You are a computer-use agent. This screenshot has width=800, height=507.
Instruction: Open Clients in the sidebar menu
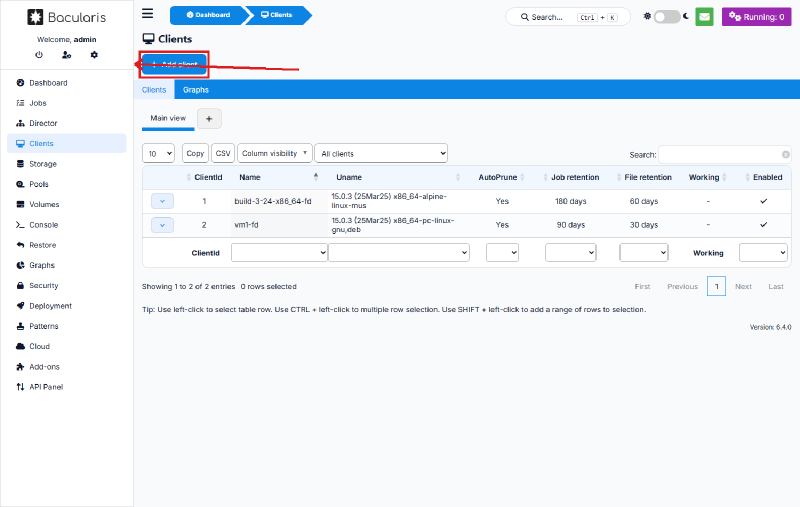(x=67, y=143)
